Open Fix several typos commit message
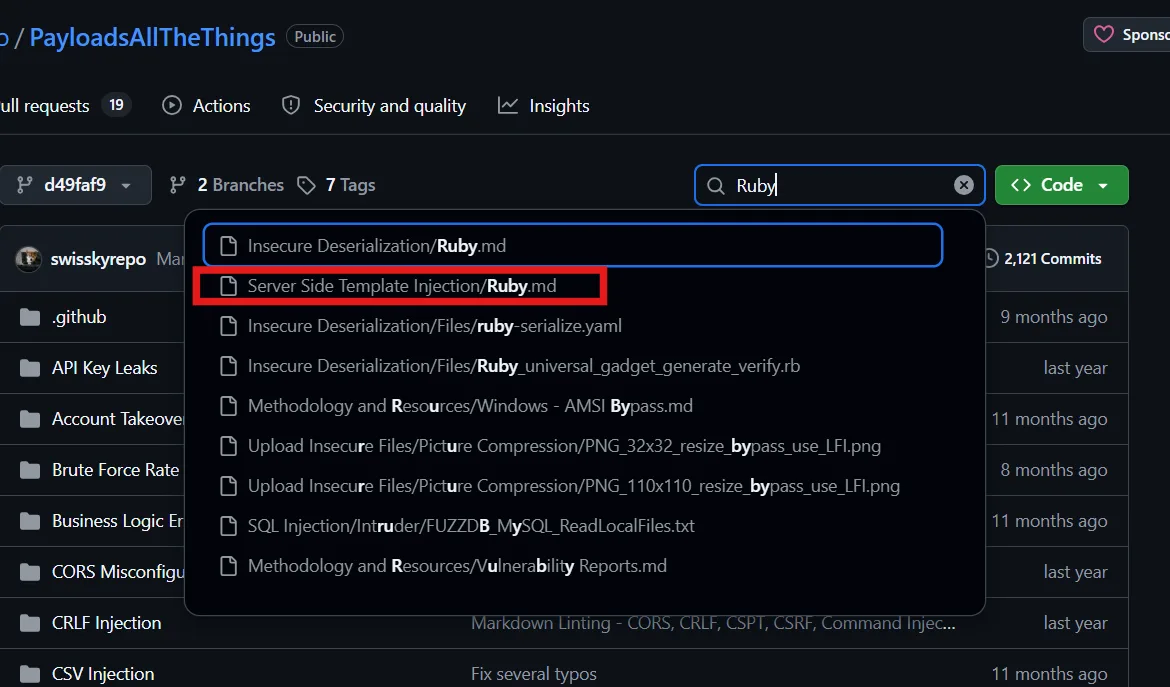This screenshot has width=1170, height=687. (534, 674)
